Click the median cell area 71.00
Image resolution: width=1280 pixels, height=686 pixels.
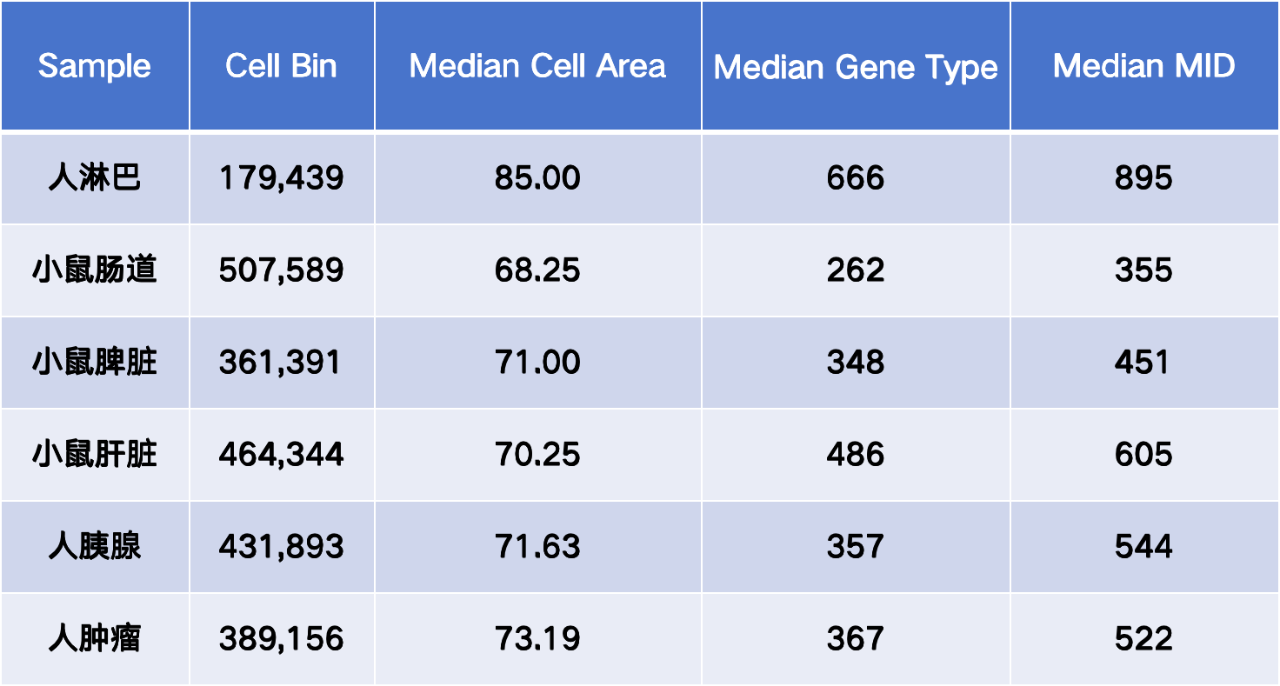(x=537, y=362)
